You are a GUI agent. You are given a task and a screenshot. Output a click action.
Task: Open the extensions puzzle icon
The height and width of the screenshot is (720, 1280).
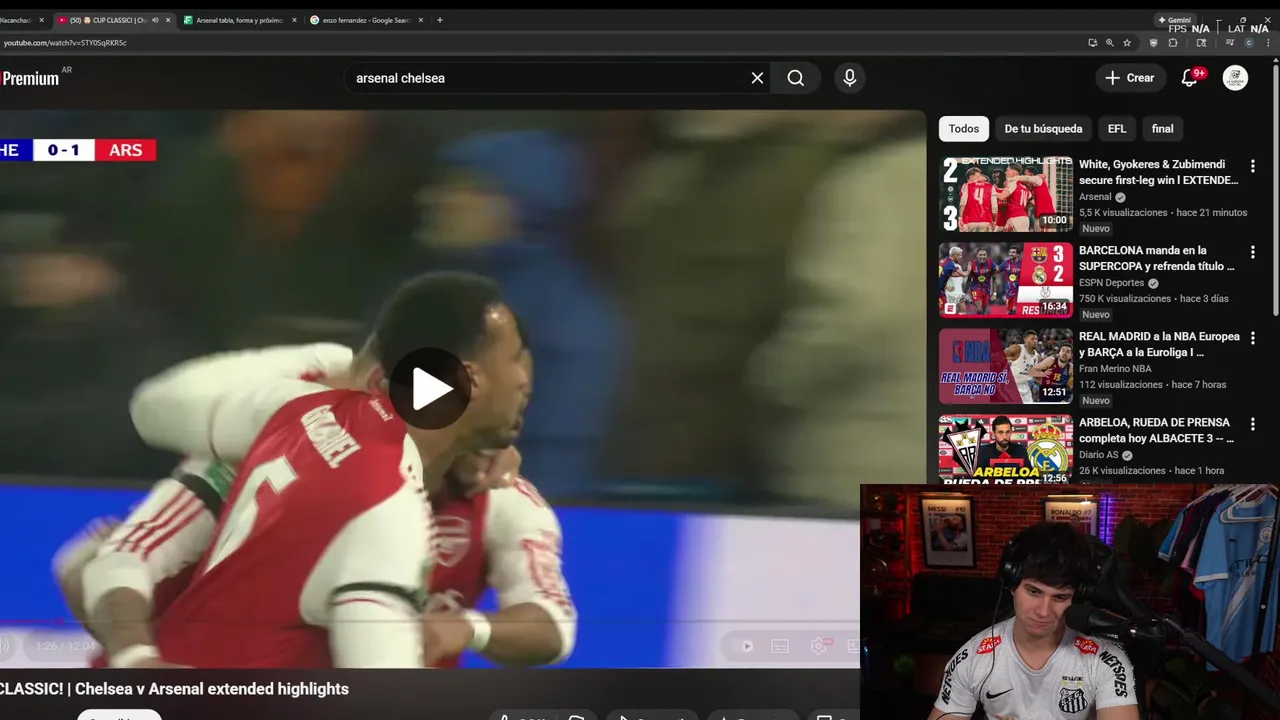[1173, 43]
